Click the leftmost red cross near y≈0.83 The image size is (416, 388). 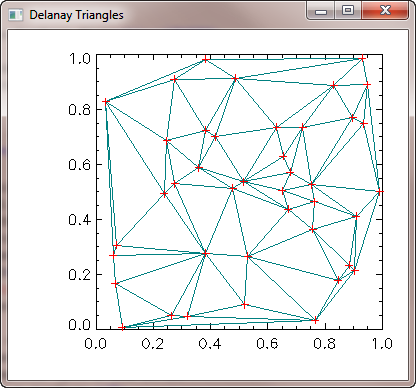coord(106,101)
